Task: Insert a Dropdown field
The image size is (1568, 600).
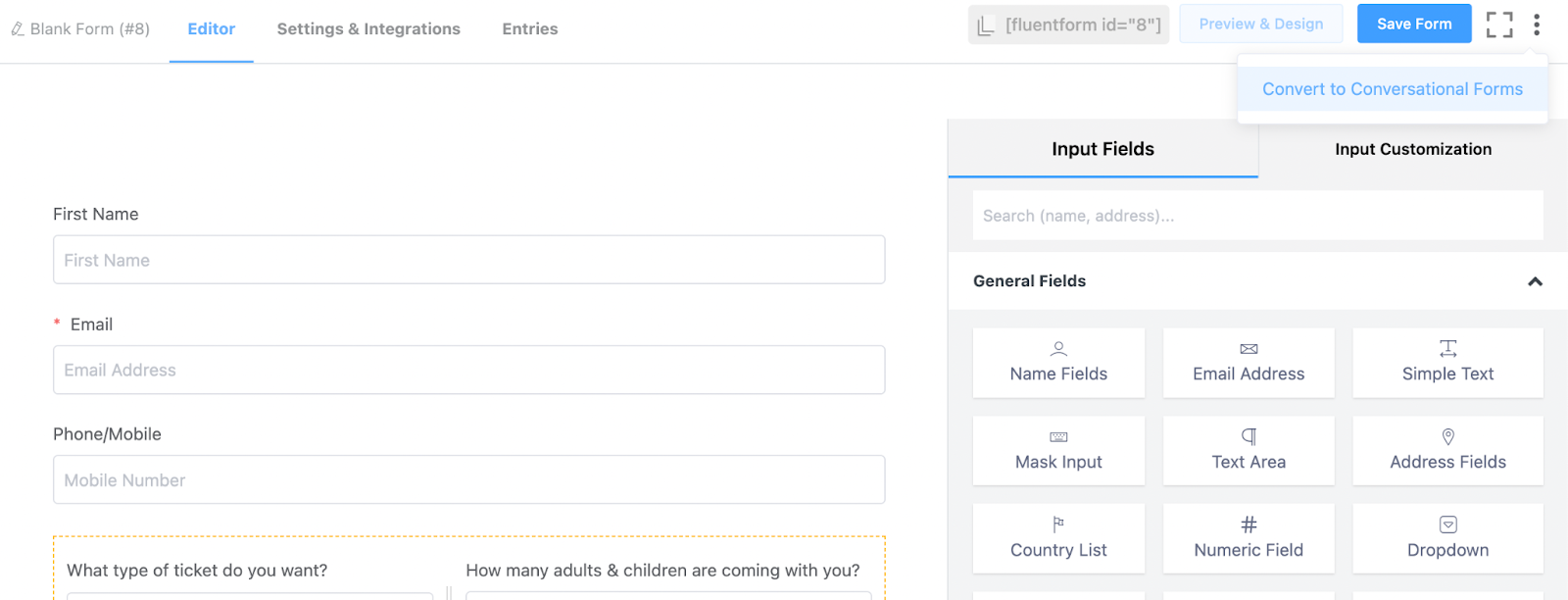Action: click(1447, 538)
